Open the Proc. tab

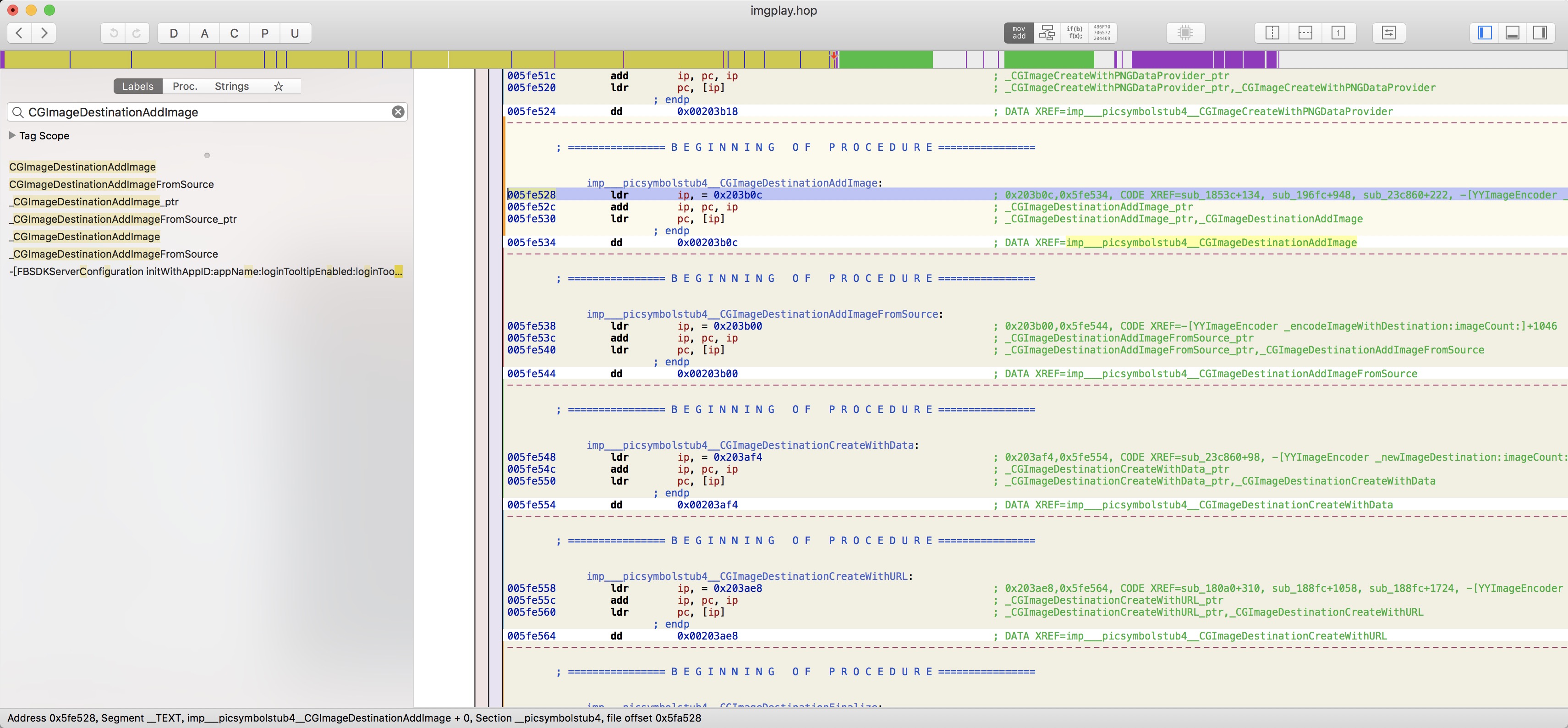click(x=185, y=87)
